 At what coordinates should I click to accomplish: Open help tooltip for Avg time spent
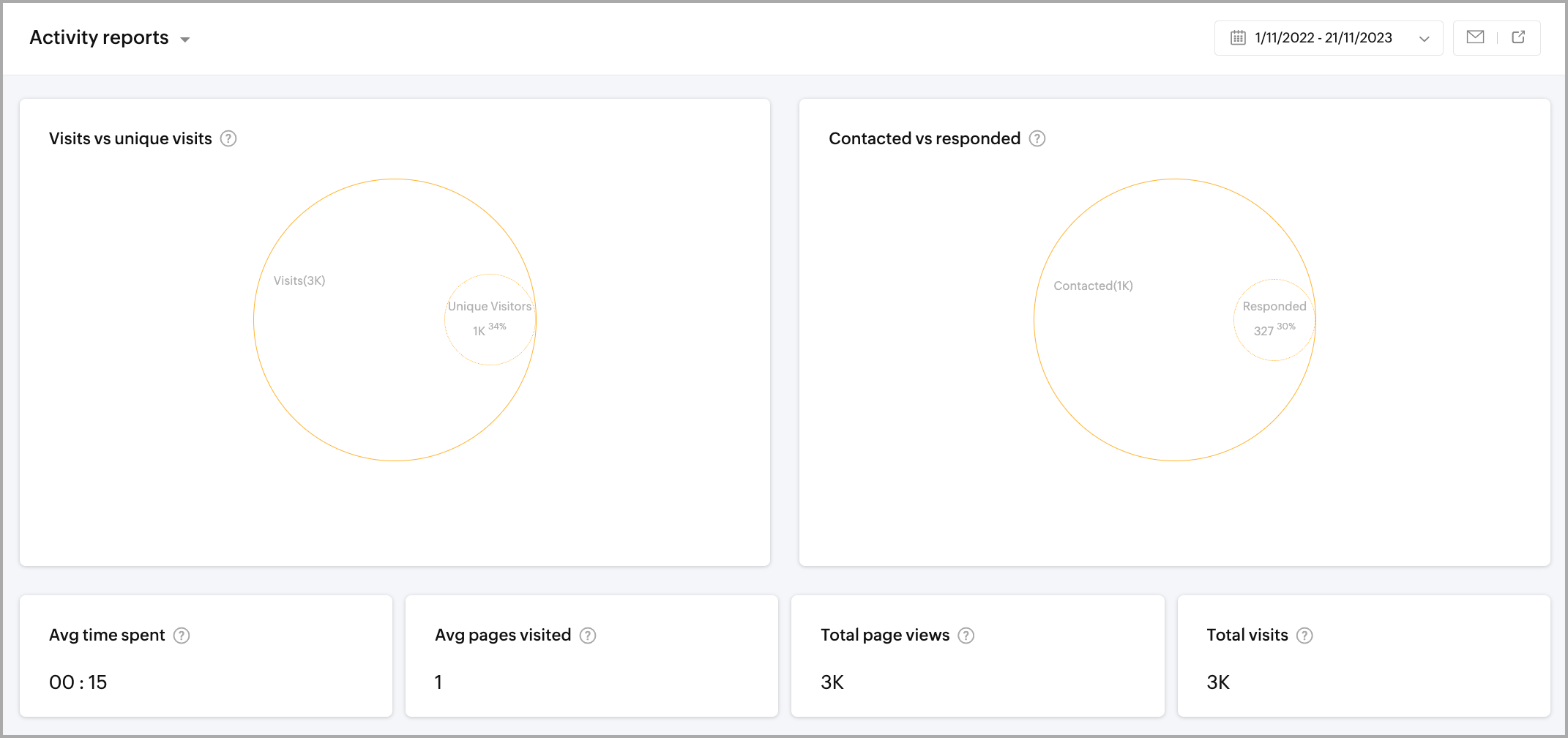(182, 635)
